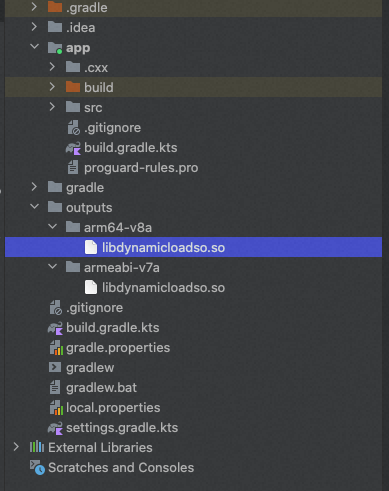Viewport: 389px width, 491px height.
Task: Click the Scratches and Consoles icon
Action: (37, 467)
